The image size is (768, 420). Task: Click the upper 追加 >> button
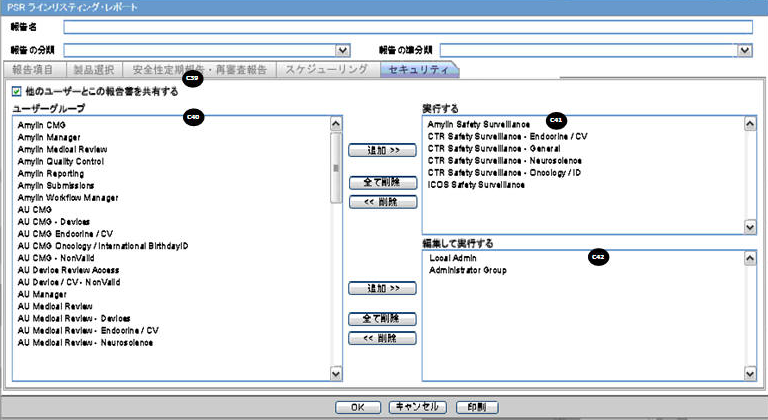tap(383, 150)
